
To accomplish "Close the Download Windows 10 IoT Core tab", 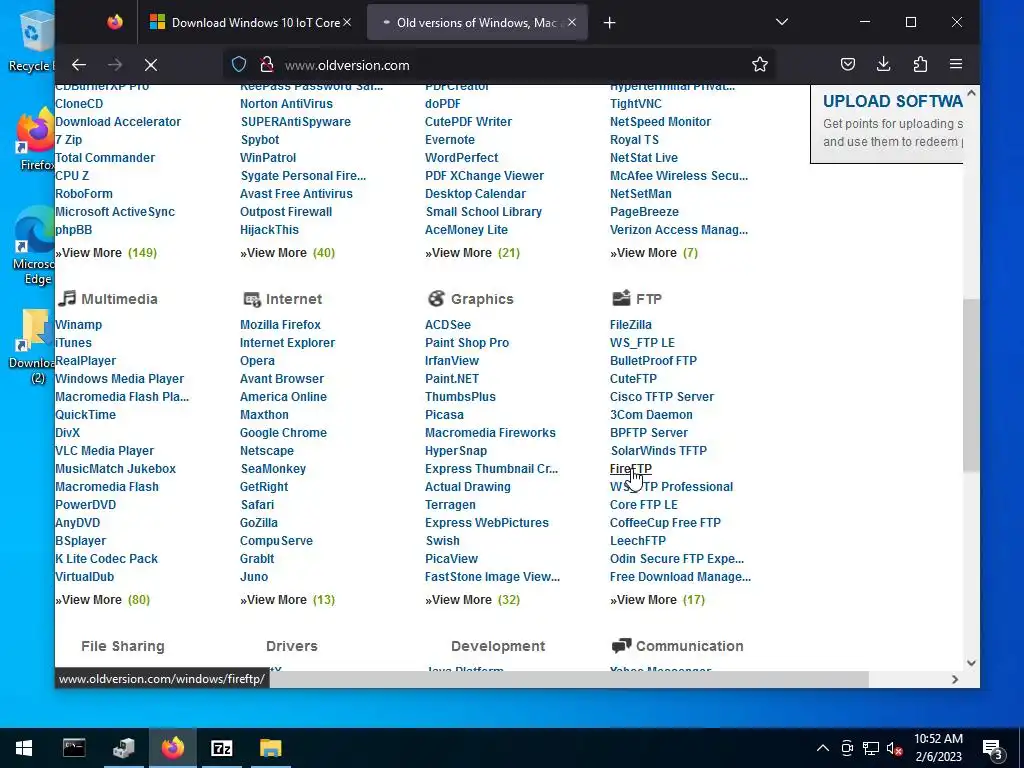I will point(347,23).
